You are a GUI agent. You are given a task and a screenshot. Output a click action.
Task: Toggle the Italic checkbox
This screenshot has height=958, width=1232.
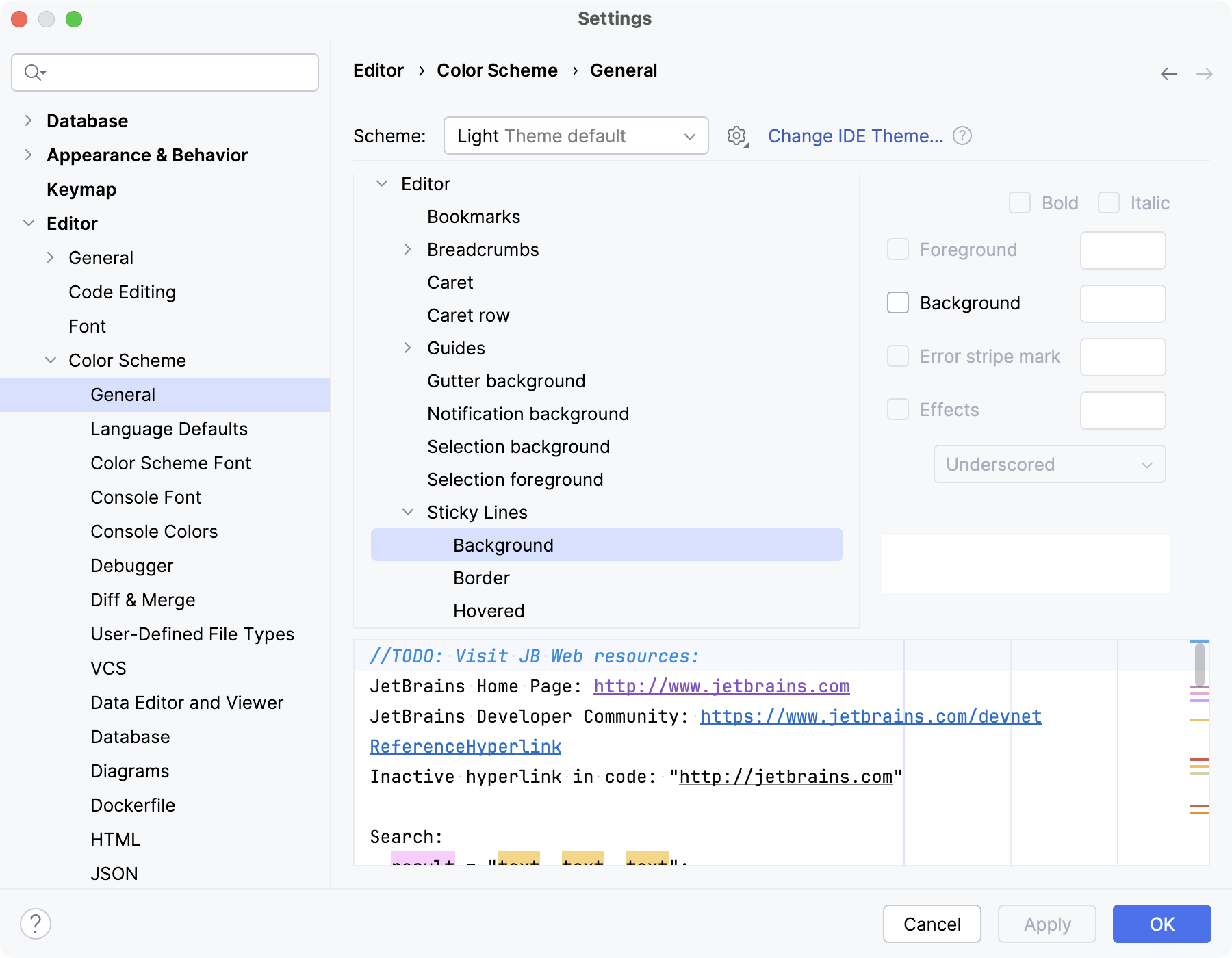1108,203
